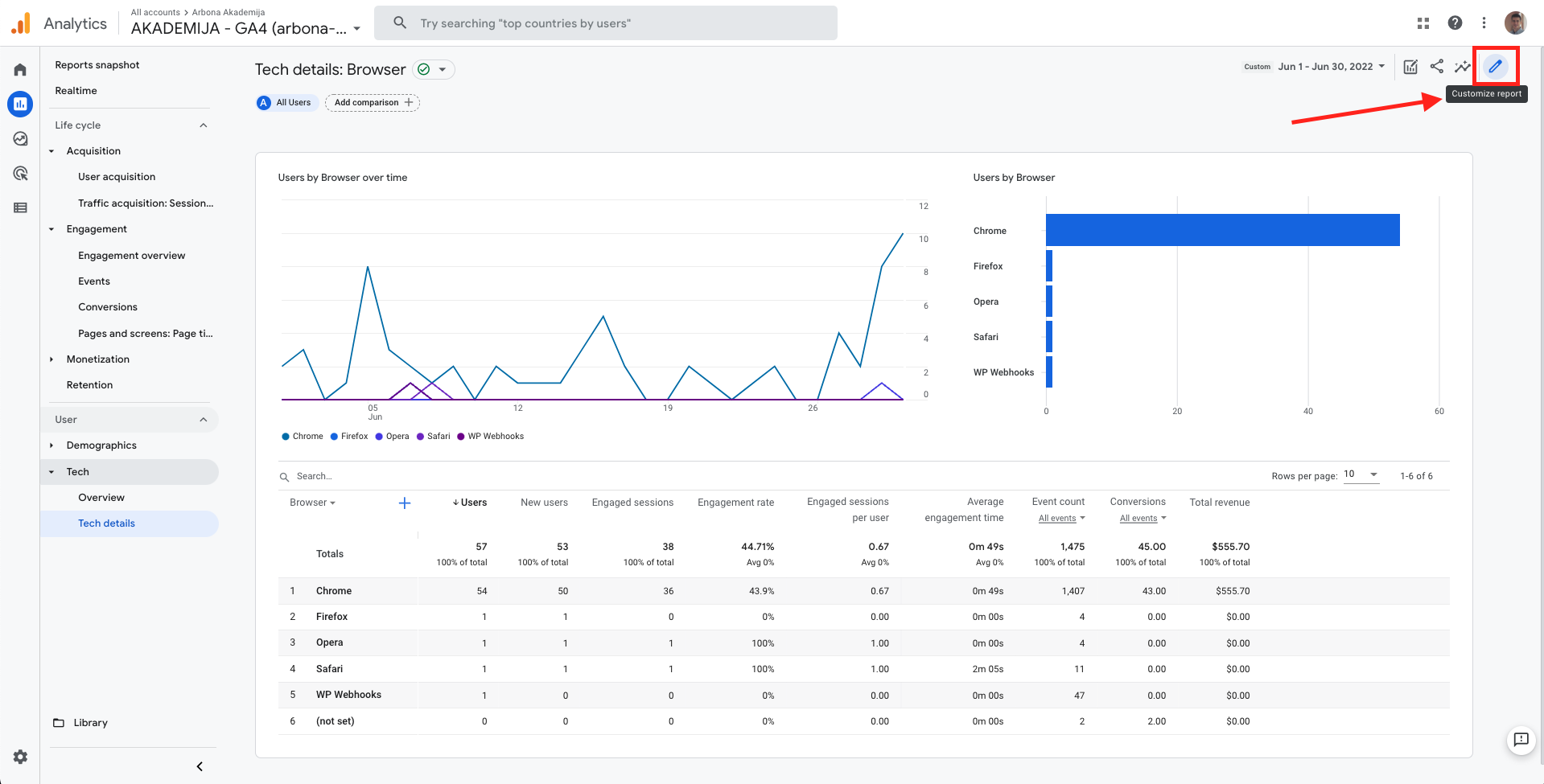This screenshot has height=784, width=1544.
Task: Toggle Opera series in chart legend
Action: pos(393,437)
